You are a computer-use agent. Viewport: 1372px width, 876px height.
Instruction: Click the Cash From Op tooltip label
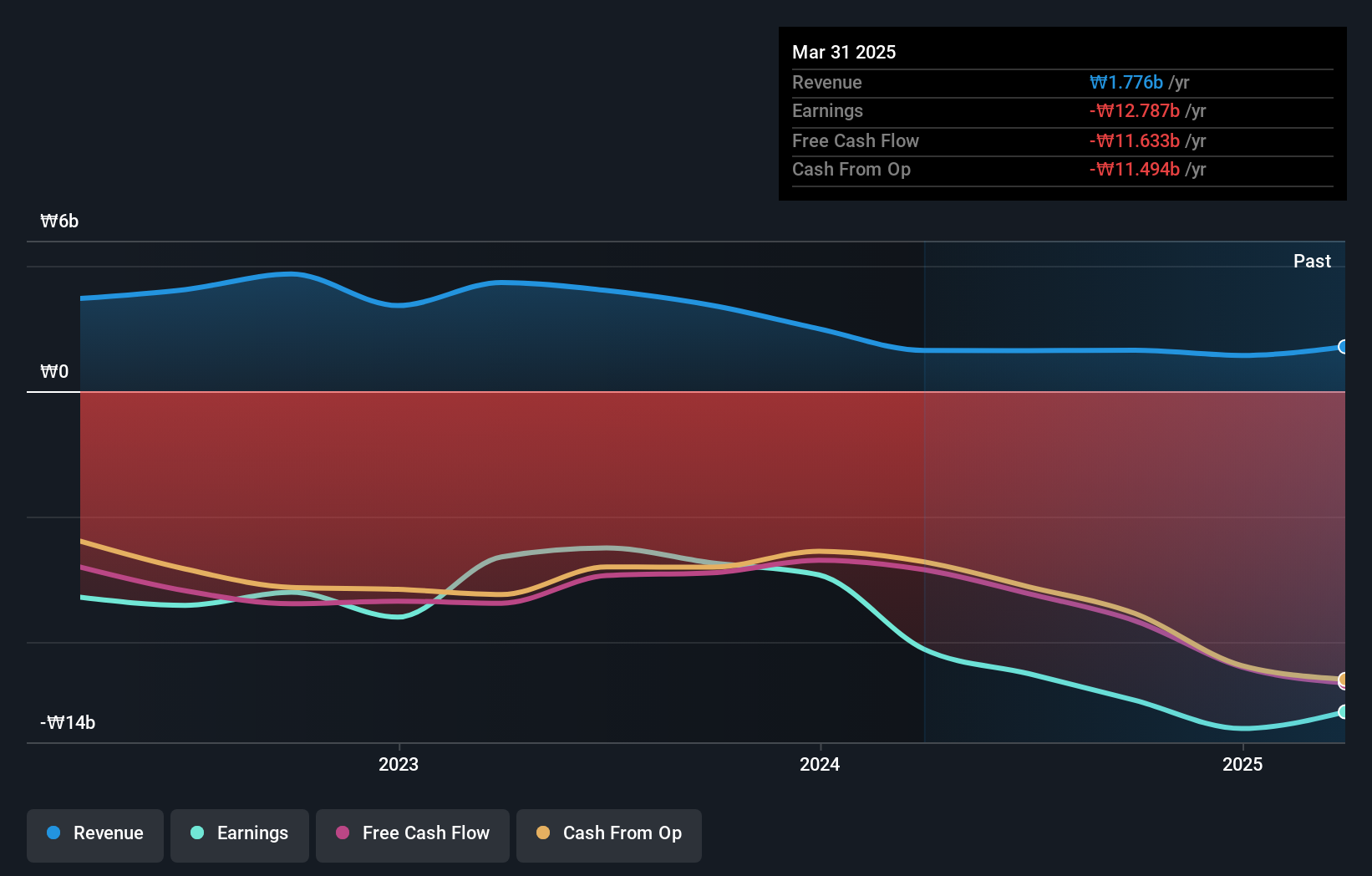[851, 169]
